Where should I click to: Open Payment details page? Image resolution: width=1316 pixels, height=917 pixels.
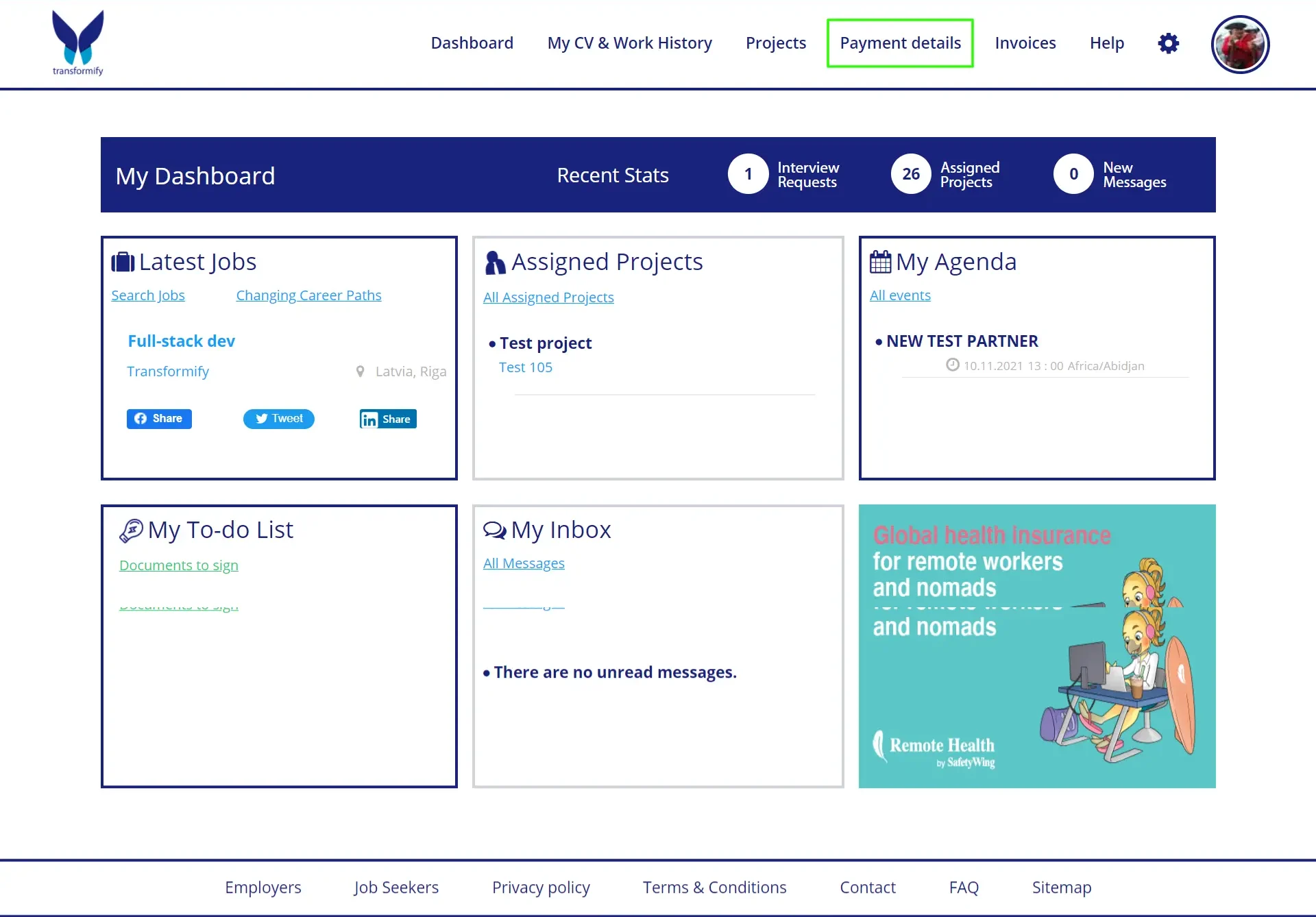901,43
